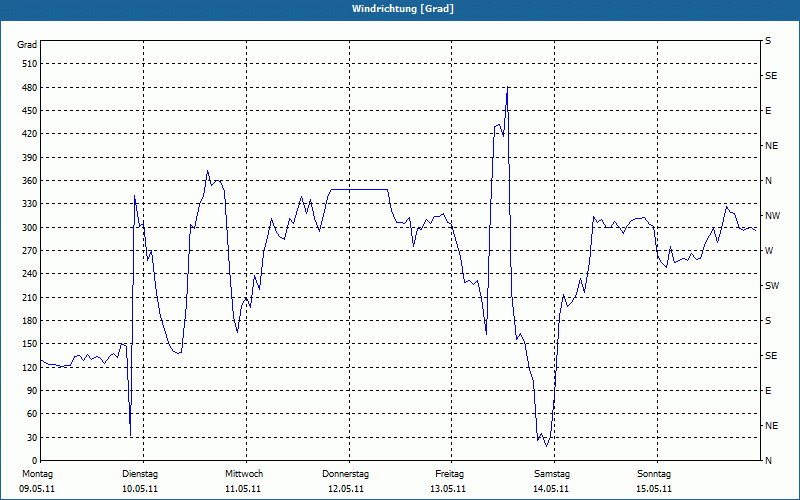Click the 390 axis value
The width and height of the screenshot is (800, 500).
30,158
